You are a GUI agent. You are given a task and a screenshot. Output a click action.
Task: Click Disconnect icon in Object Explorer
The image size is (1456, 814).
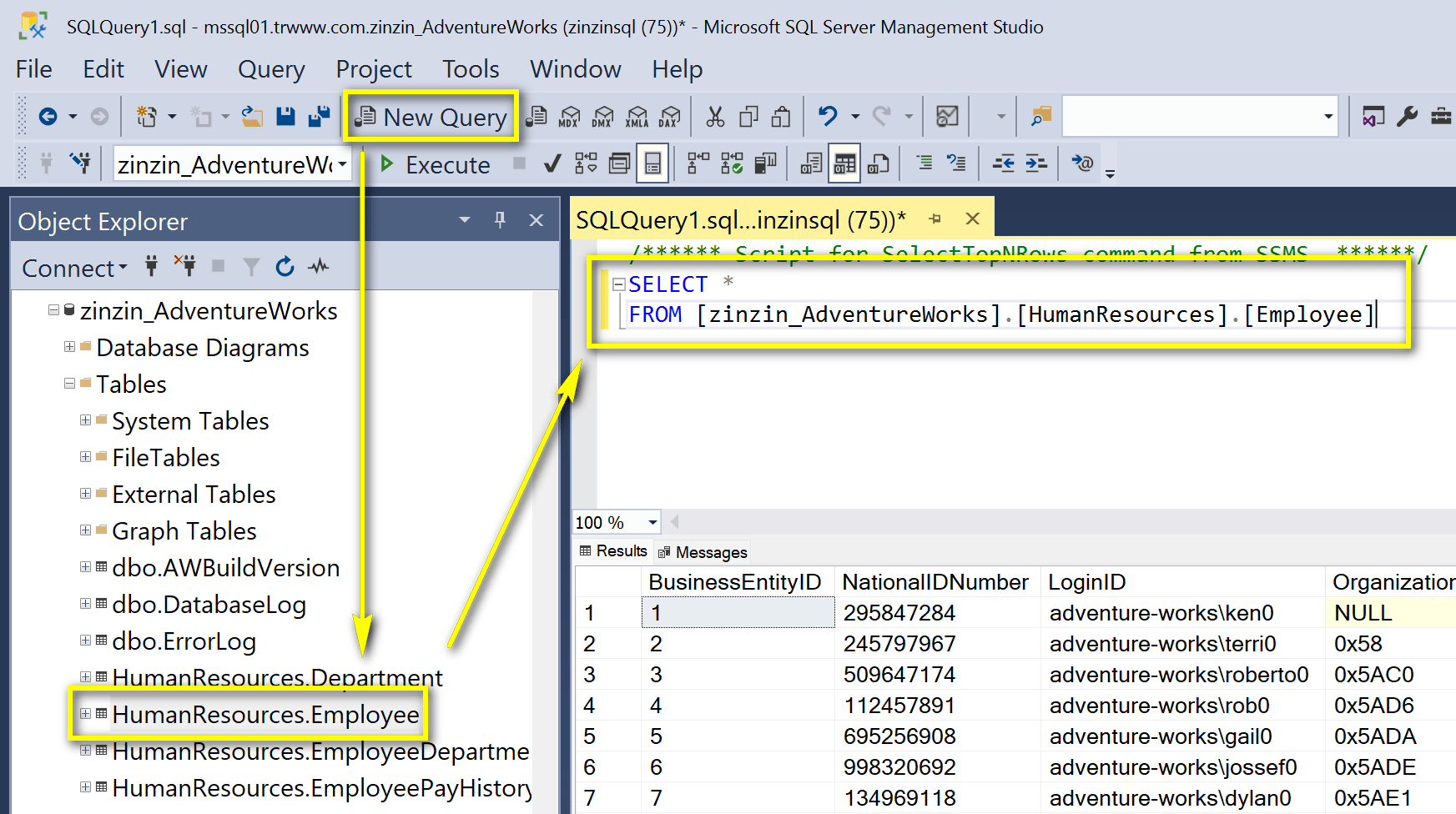(x=185, y=266)
